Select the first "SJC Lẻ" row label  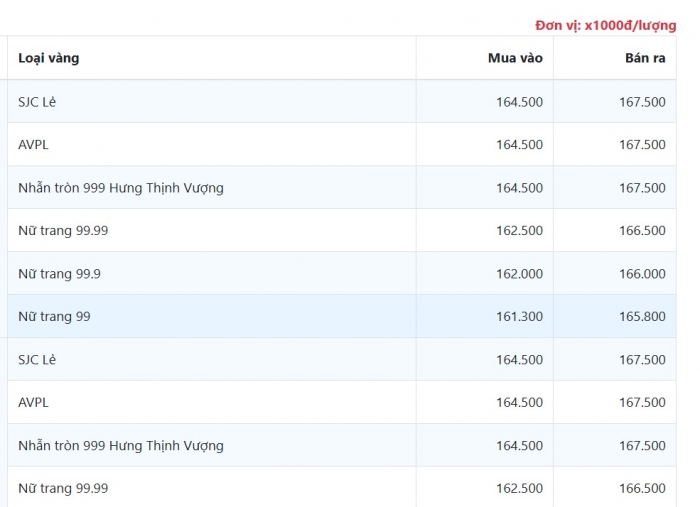click(37, 101)
